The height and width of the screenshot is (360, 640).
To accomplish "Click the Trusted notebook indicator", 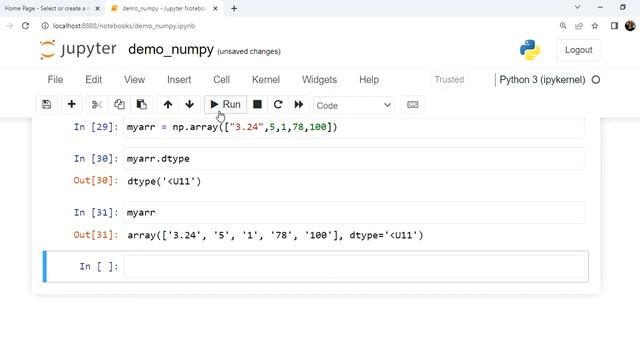I will click(449, 80).
